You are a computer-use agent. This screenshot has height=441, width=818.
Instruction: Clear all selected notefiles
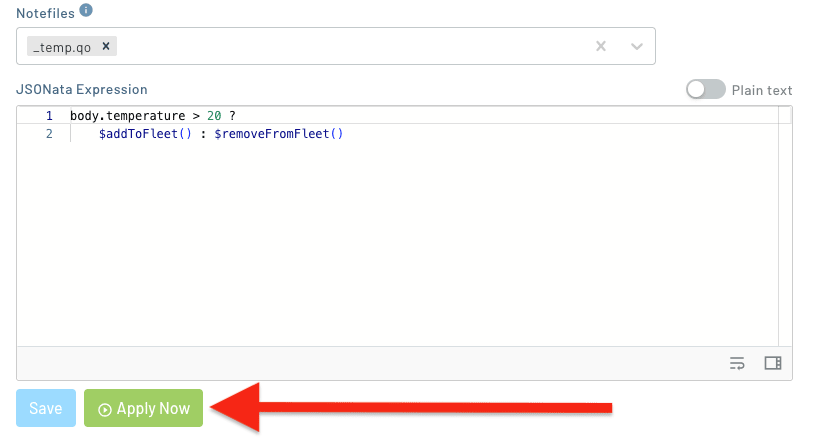pyautogui.click(x=601, y=46)
